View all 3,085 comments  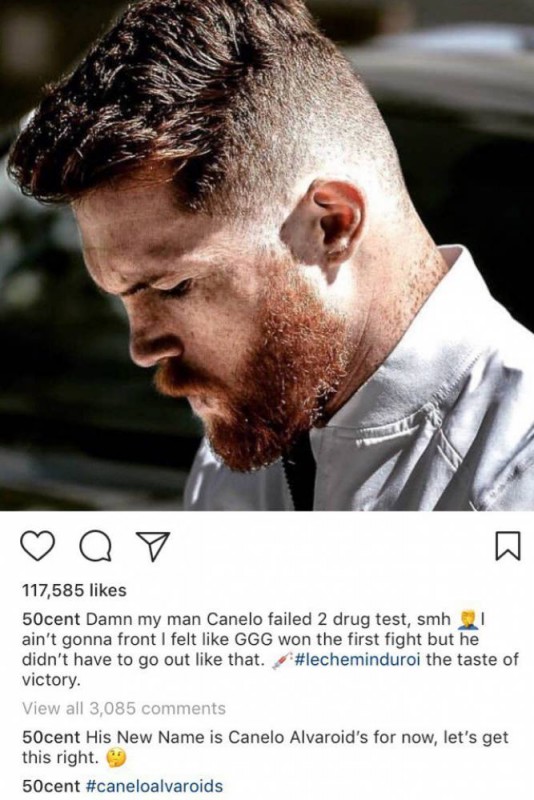(124, 709)
